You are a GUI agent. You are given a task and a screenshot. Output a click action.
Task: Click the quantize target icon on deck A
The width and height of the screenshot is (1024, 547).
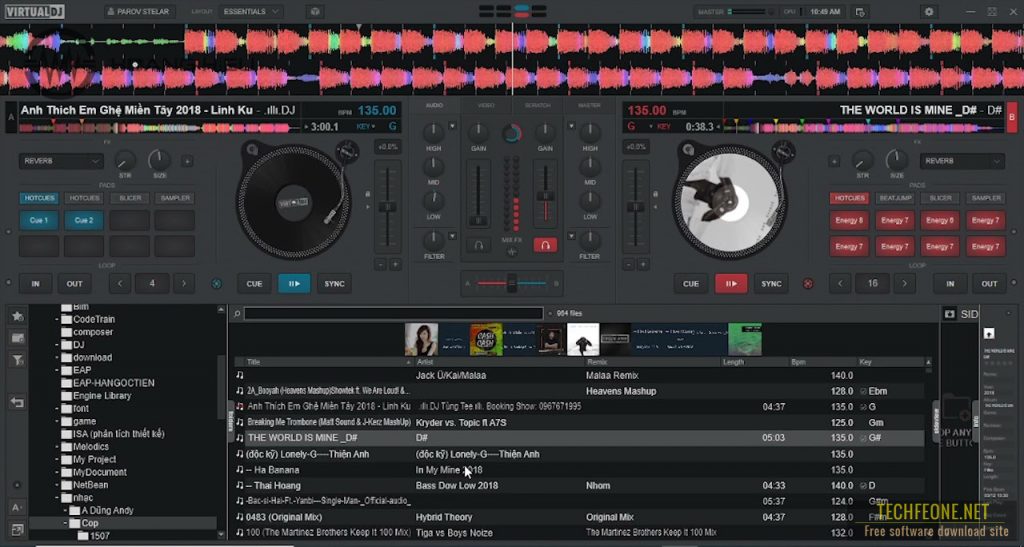pyautogui.click(x=217, y=284)
